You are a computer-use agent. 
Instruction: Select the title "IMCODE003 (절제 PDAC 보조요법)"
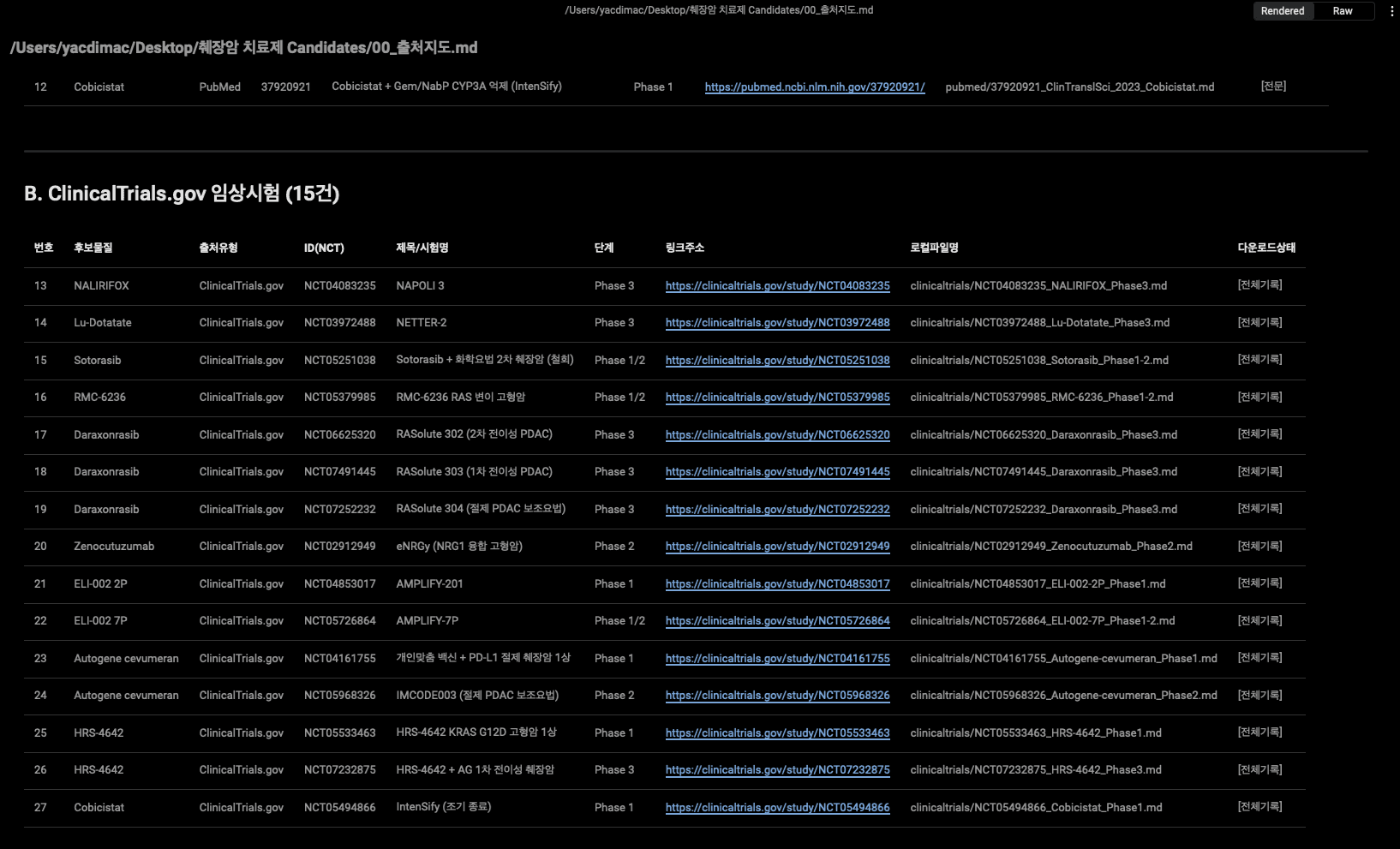coord(477,696)
